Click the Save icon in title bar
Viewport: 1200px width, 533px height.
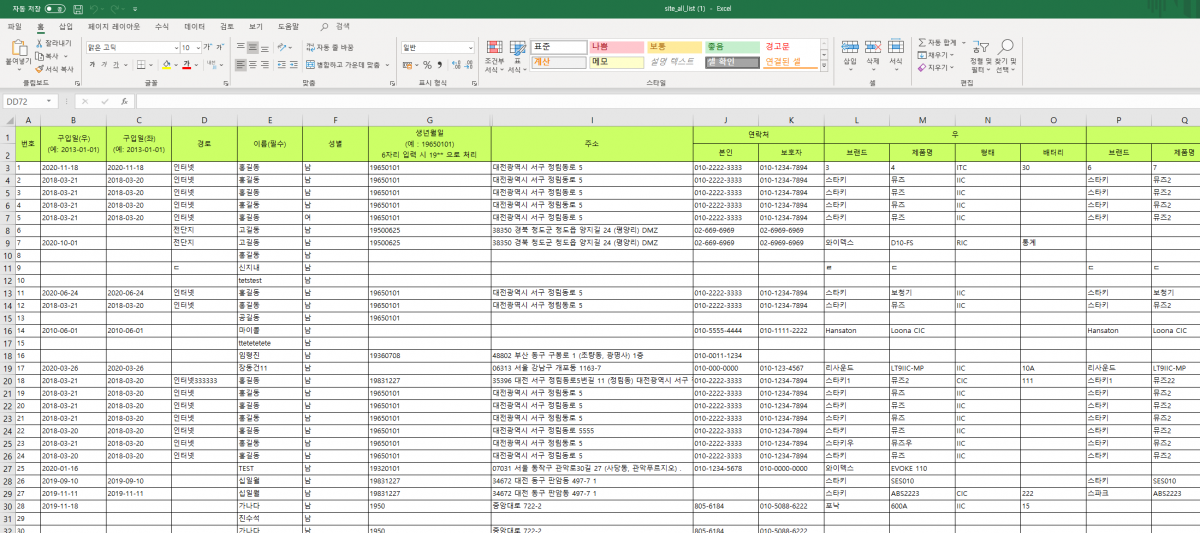pyautogui.click(x=77, y=8)
